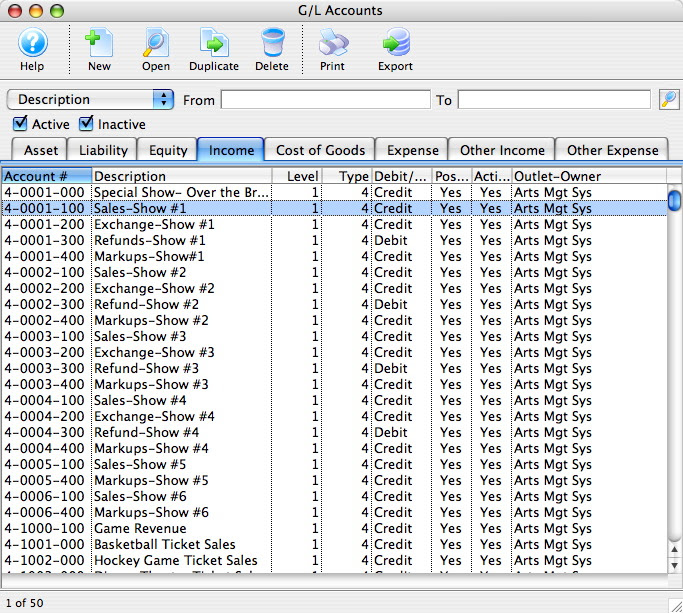This screenshot has height=613, width=683.
Task: Select the Refund-Show #4 row
Action: (334, 432)
